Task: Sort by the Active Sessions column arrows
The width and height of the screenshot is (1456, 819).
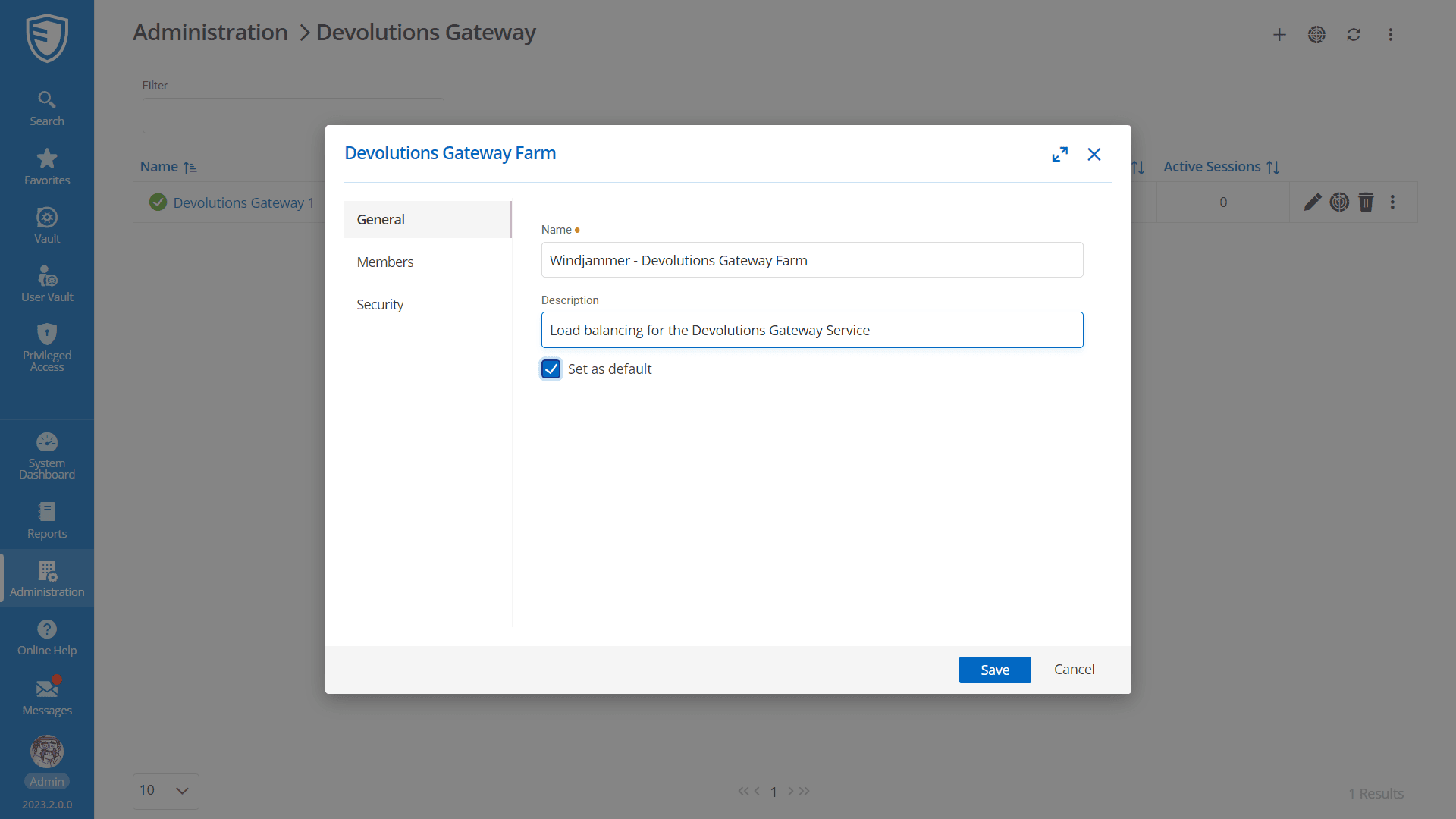Action: (1273, 168)
